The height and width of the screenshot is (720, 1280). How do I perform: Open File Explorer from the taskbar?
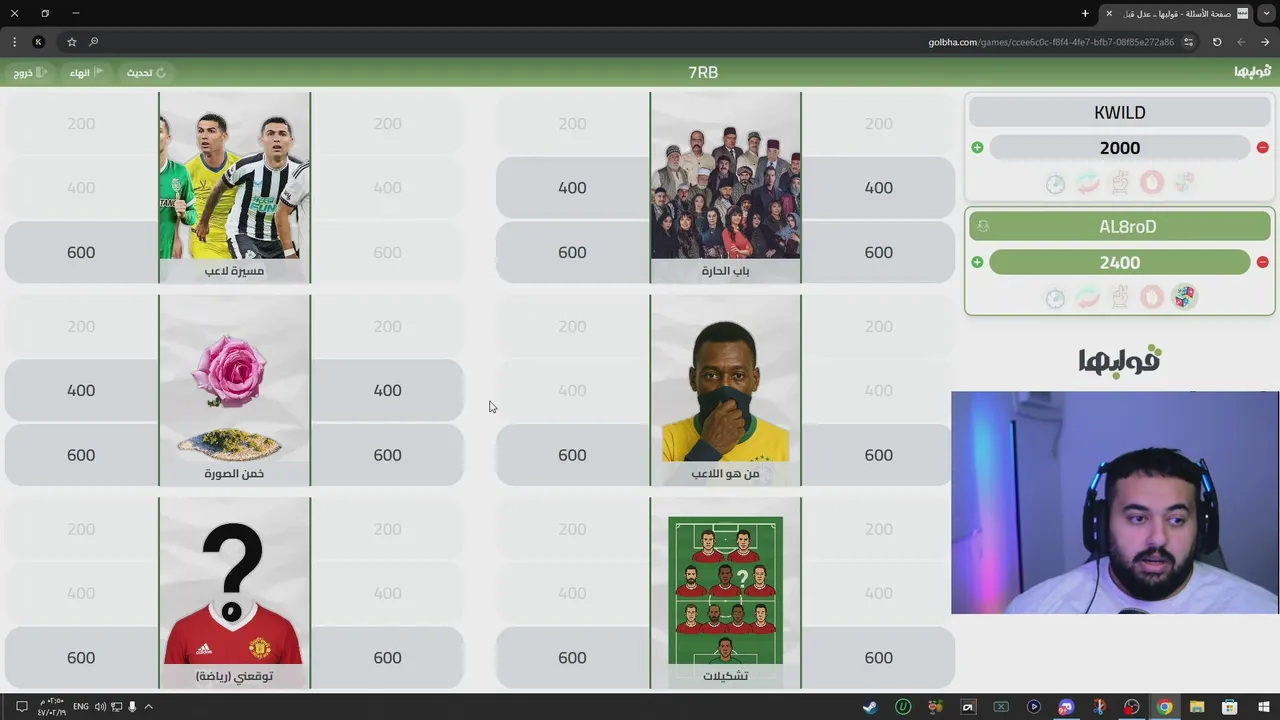1197,707
